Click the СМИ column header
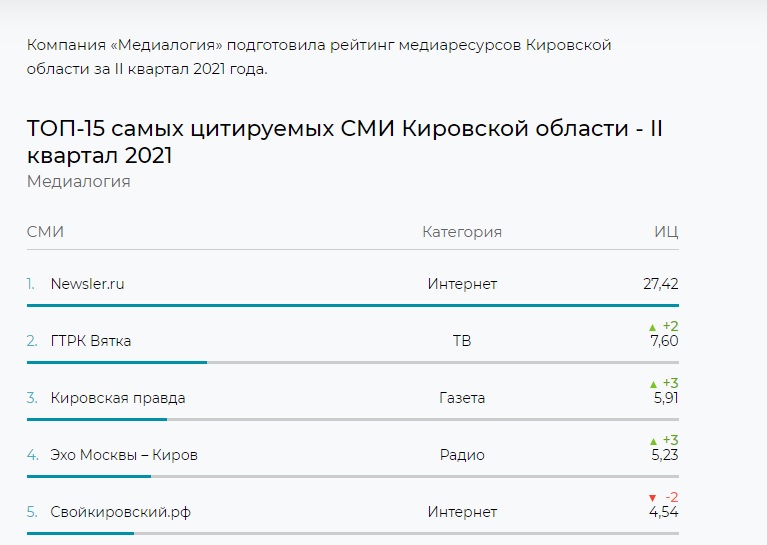The width and height of the screenshot is (767, 545). point(45,232)
